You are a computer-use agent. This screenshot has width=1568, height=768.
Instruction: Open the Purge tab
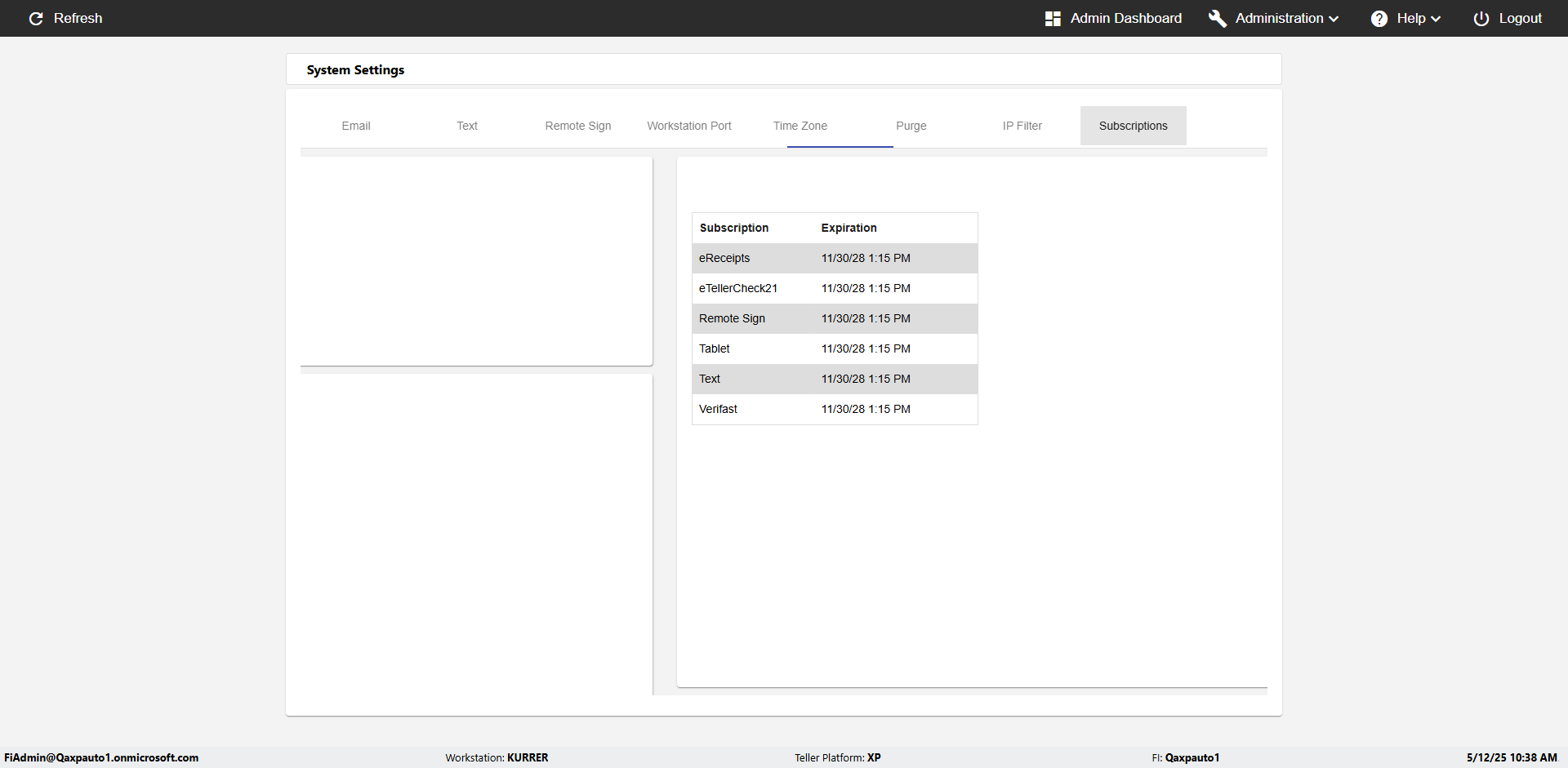click(911, 126)
